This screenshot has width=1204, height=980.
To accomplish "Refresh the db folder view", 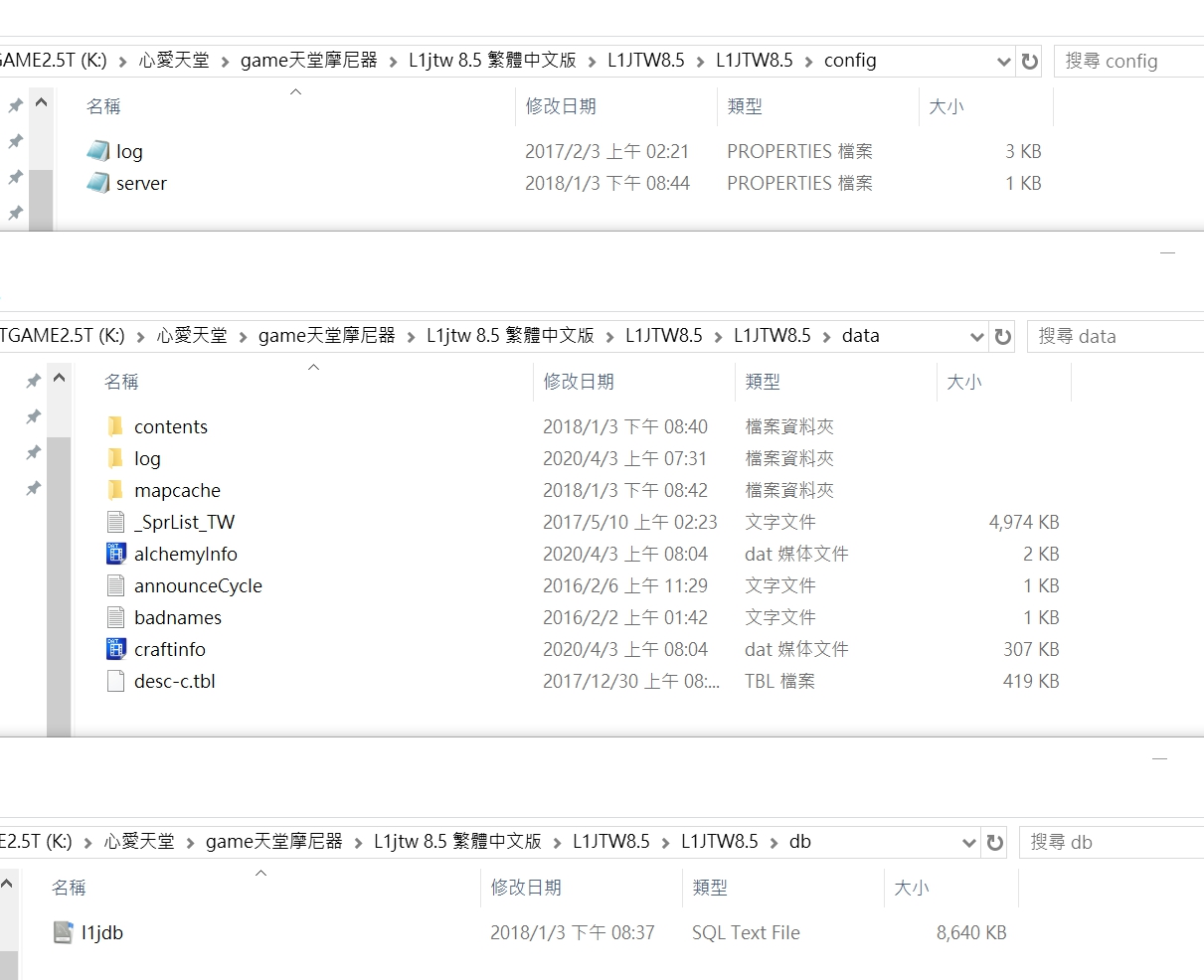I will (x=994, y=843).
